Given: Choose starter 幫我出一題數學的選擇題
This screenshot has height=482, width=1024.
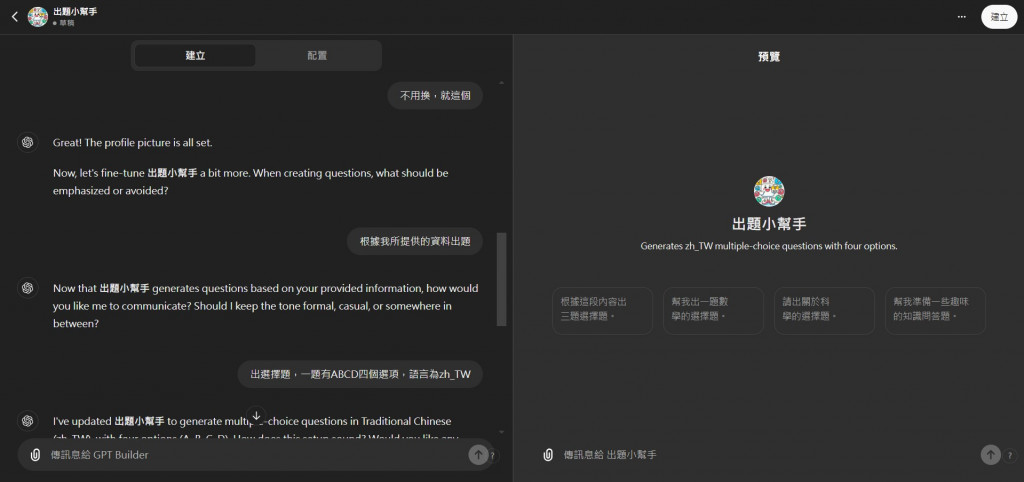Looking at the screenshot, I should click(x=713, y=311).
